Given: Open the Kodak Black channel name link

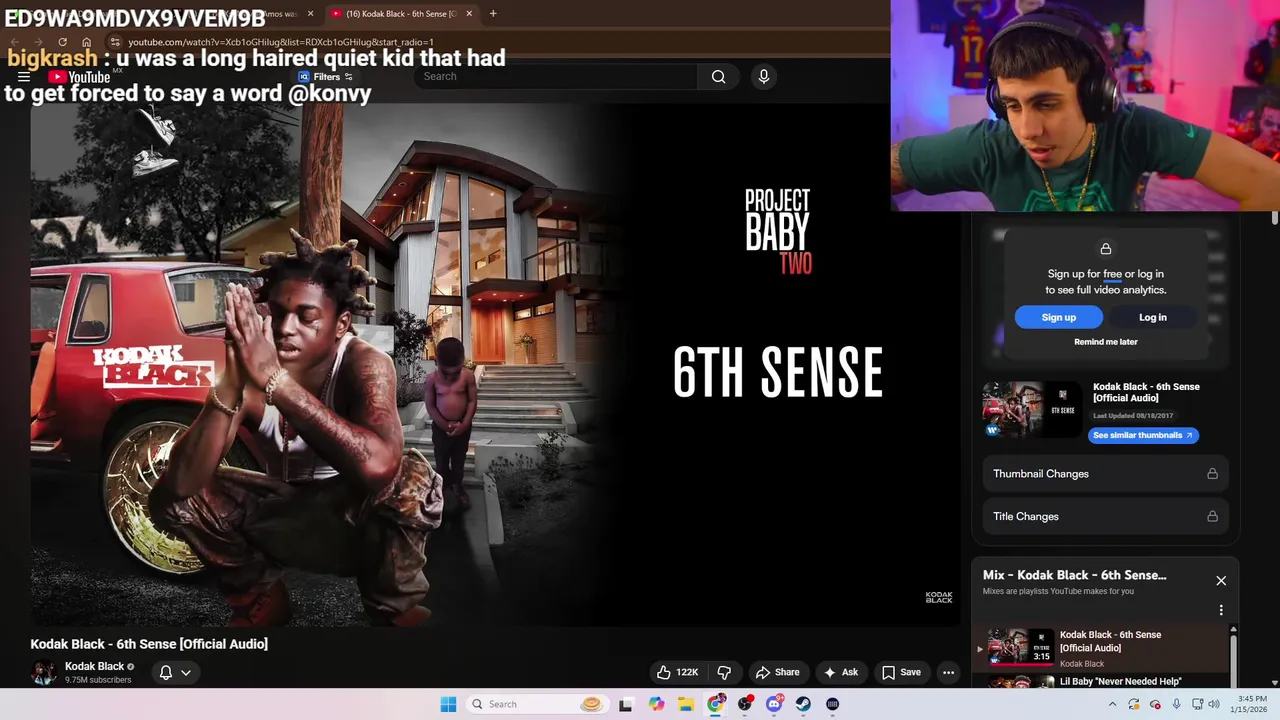Looking at the screenshot, I should [x=94, y=666].
